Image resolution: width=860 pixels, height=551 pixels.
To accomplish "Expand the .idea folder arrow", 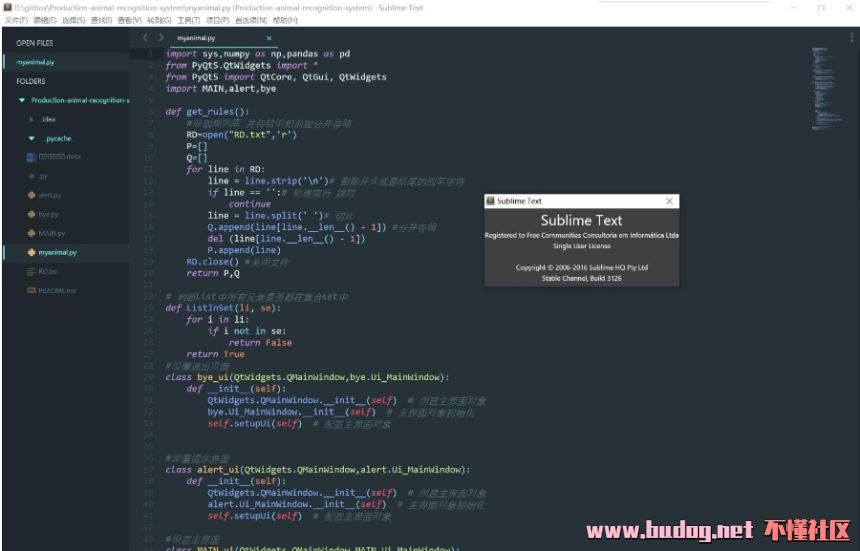I will [x=31, y=119].
